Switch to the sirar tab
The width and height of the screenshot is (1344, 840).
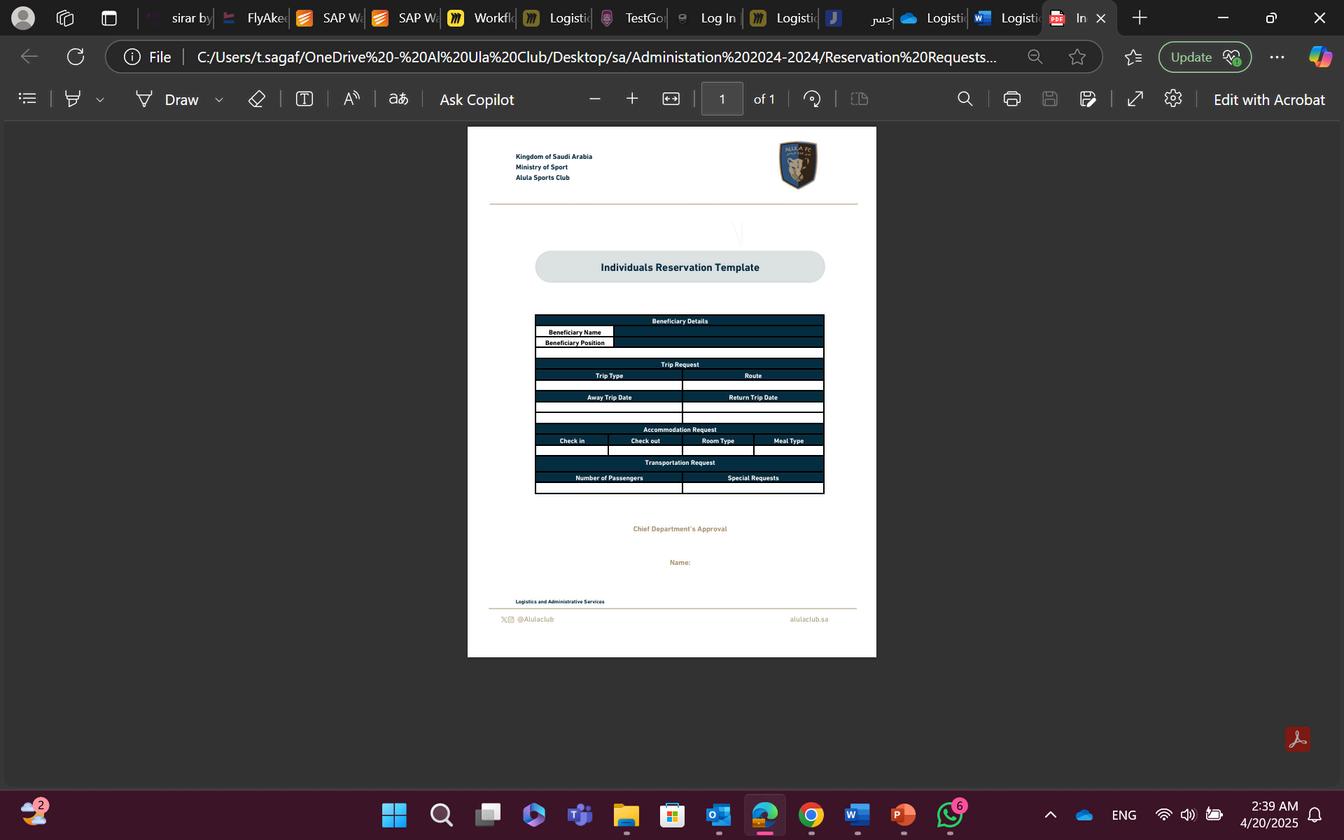177,18
